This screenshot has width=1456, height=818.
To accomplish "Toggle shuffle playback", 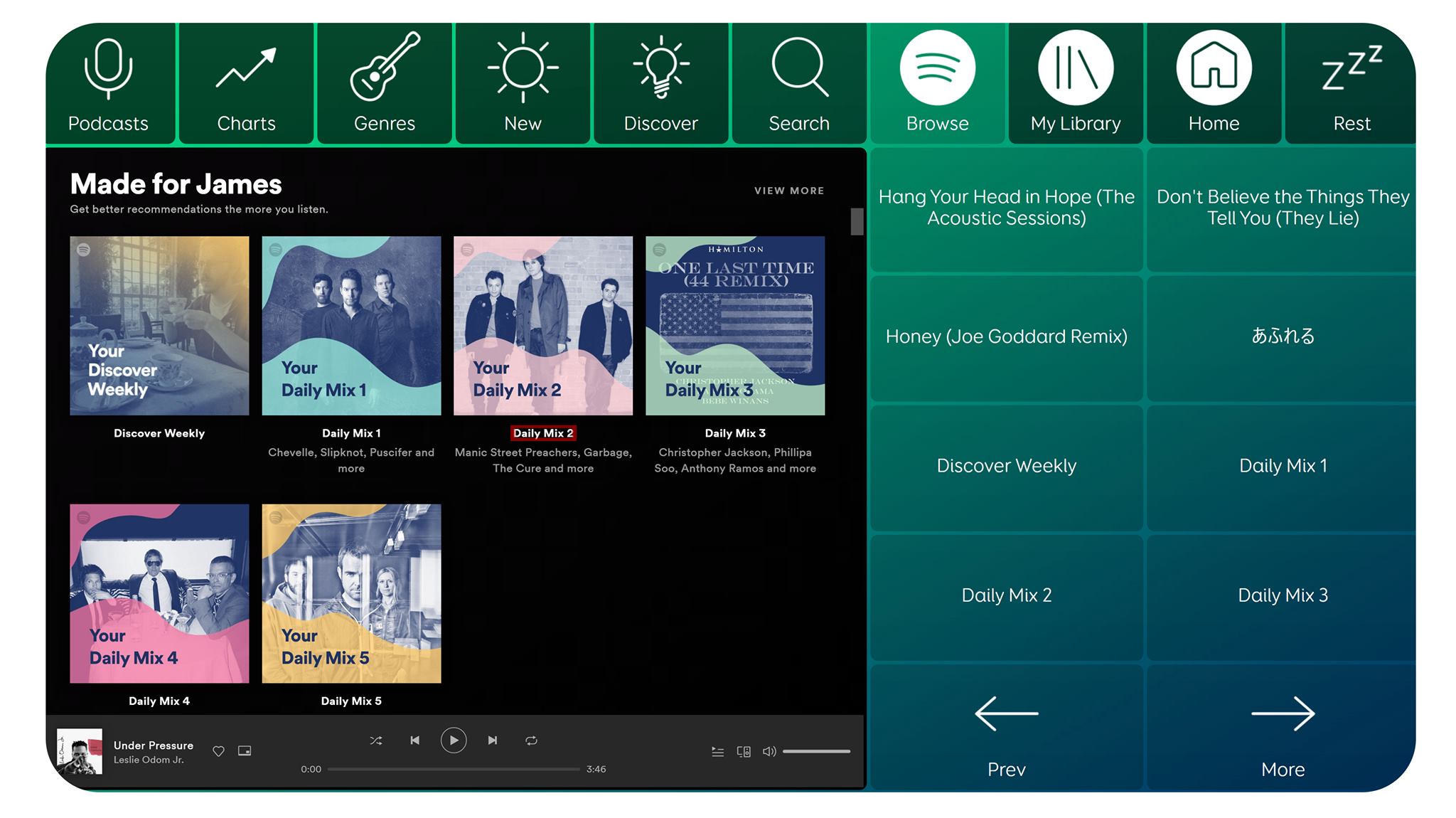I will click(376, 740).
